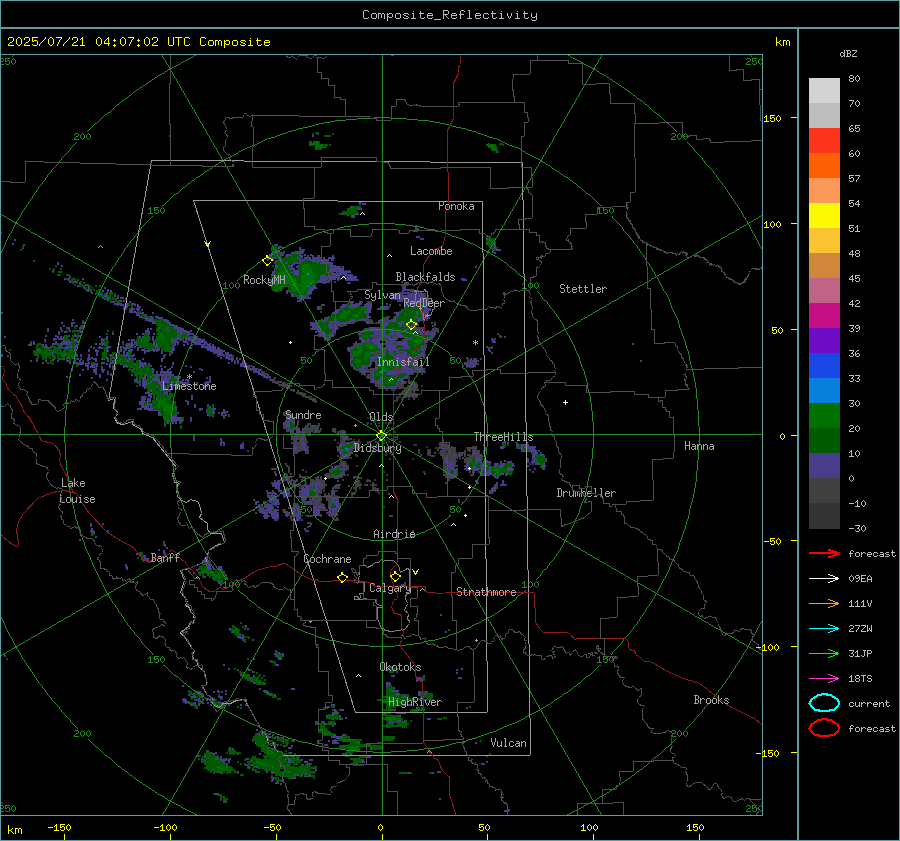Click the Hanna city label

click(x=699, y=446)
